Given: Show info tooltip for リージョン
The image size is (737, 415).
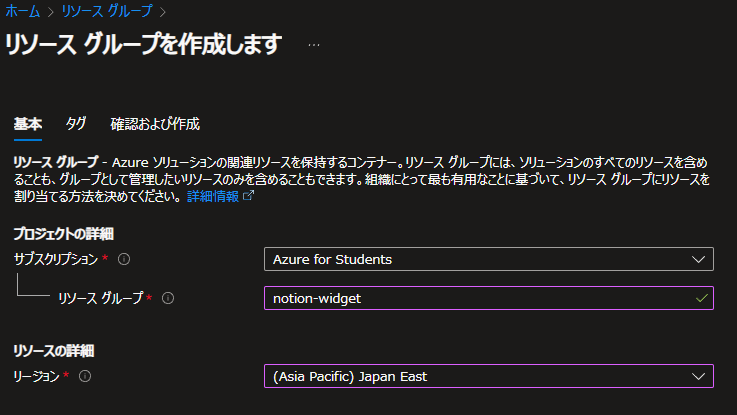Looking at the screenshot, I should click(85, 376).
